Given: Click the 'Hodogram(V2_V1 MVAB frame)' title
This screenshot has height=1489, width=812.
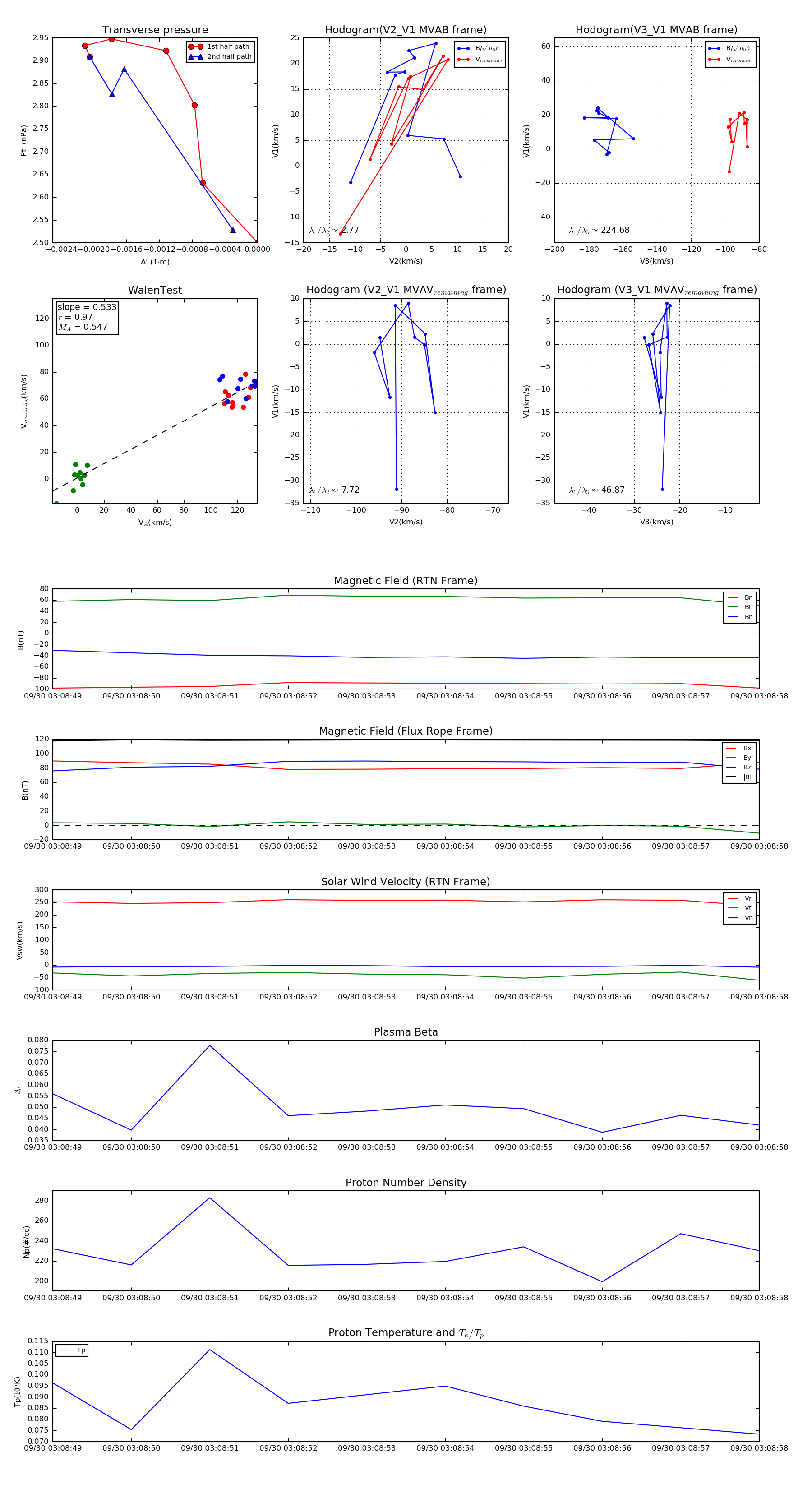Looking at the screenshot, I should [x=406, y=30].
